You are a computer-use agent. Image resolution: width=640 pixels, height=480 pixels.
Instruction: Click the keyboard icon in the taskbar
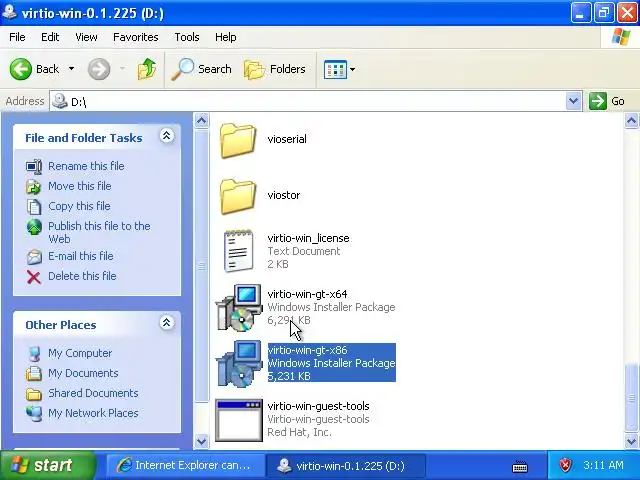(520, 466)
